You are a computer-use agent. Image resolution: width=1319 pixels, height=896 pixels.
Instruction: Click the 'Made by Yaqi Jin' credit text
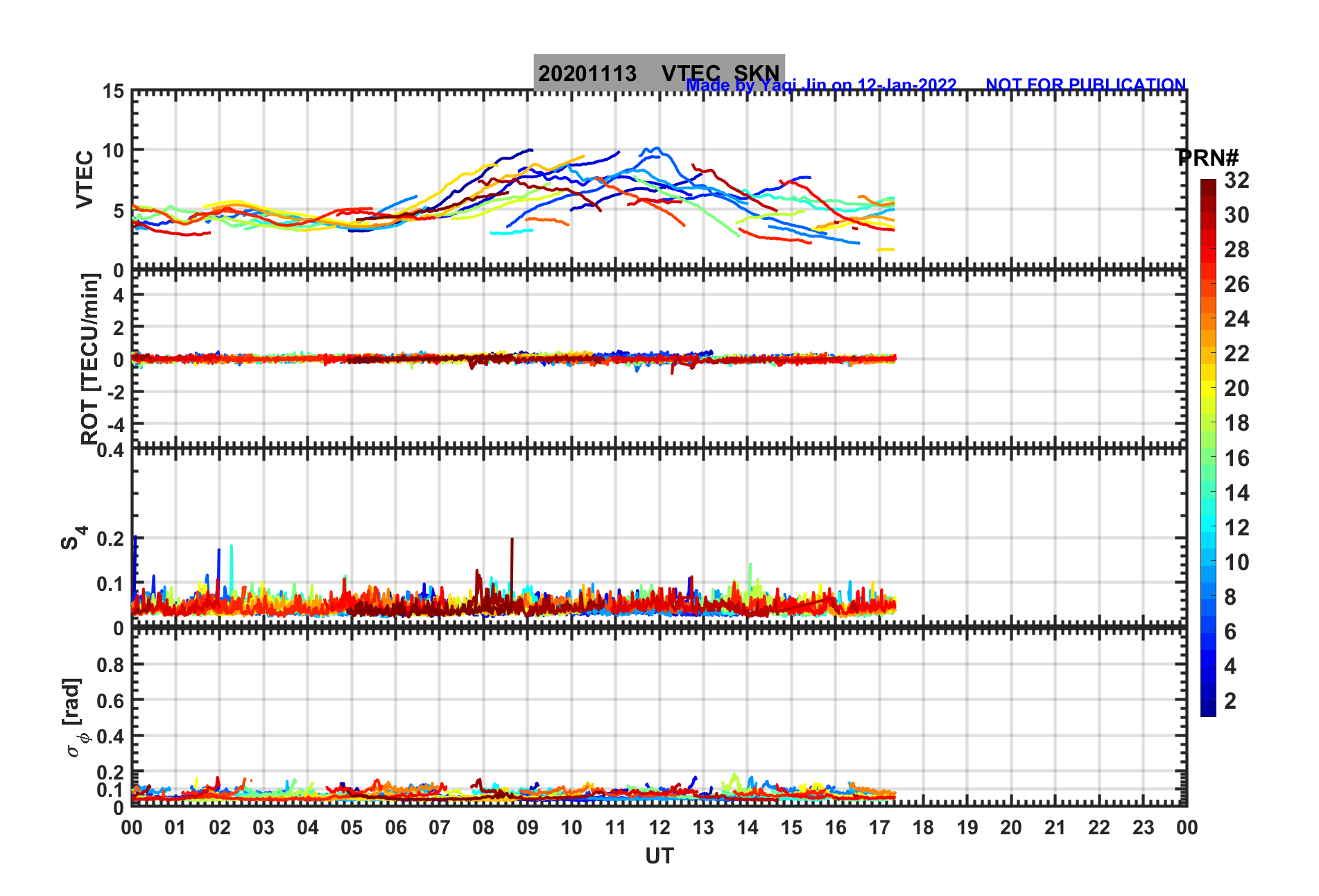[x=821, y=85]
